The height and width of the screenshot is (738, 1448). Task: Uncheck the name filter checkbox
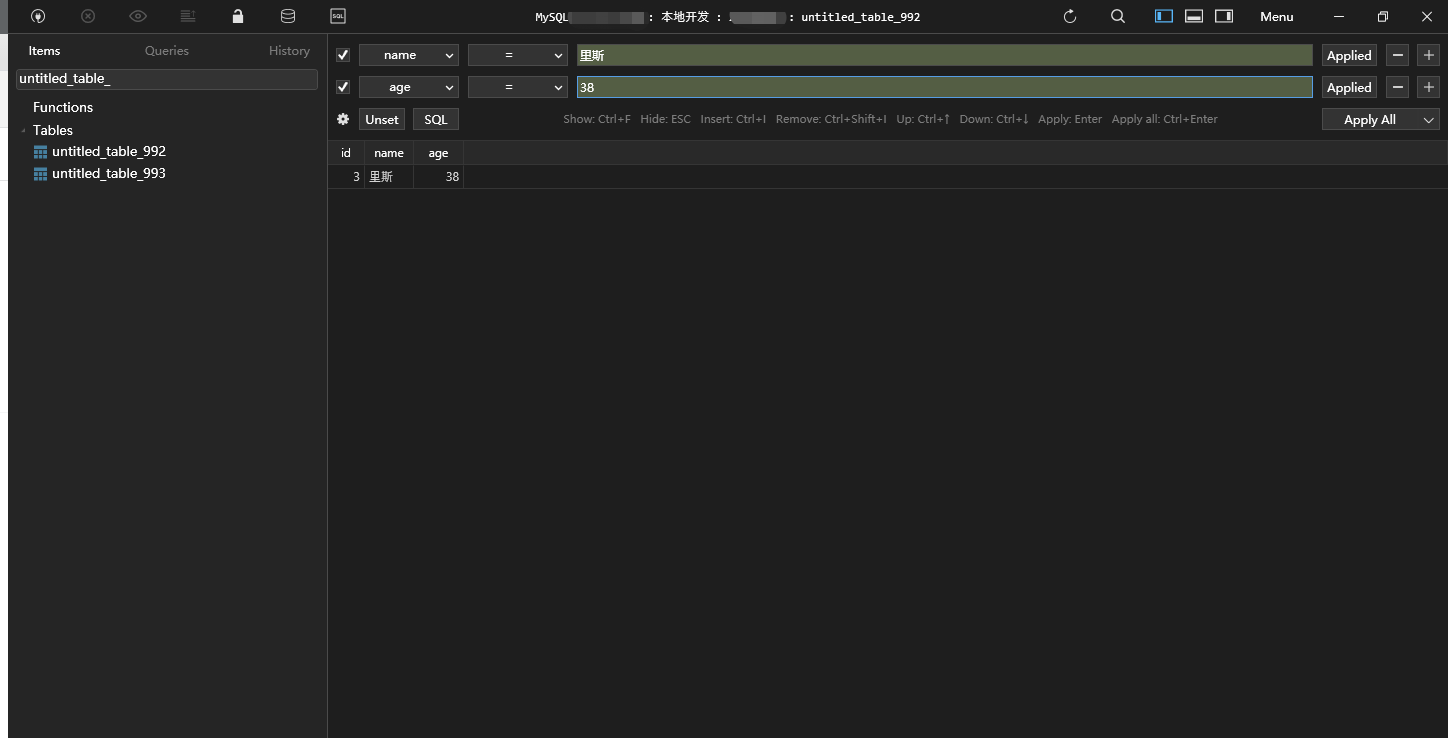(x=342, y=54)
